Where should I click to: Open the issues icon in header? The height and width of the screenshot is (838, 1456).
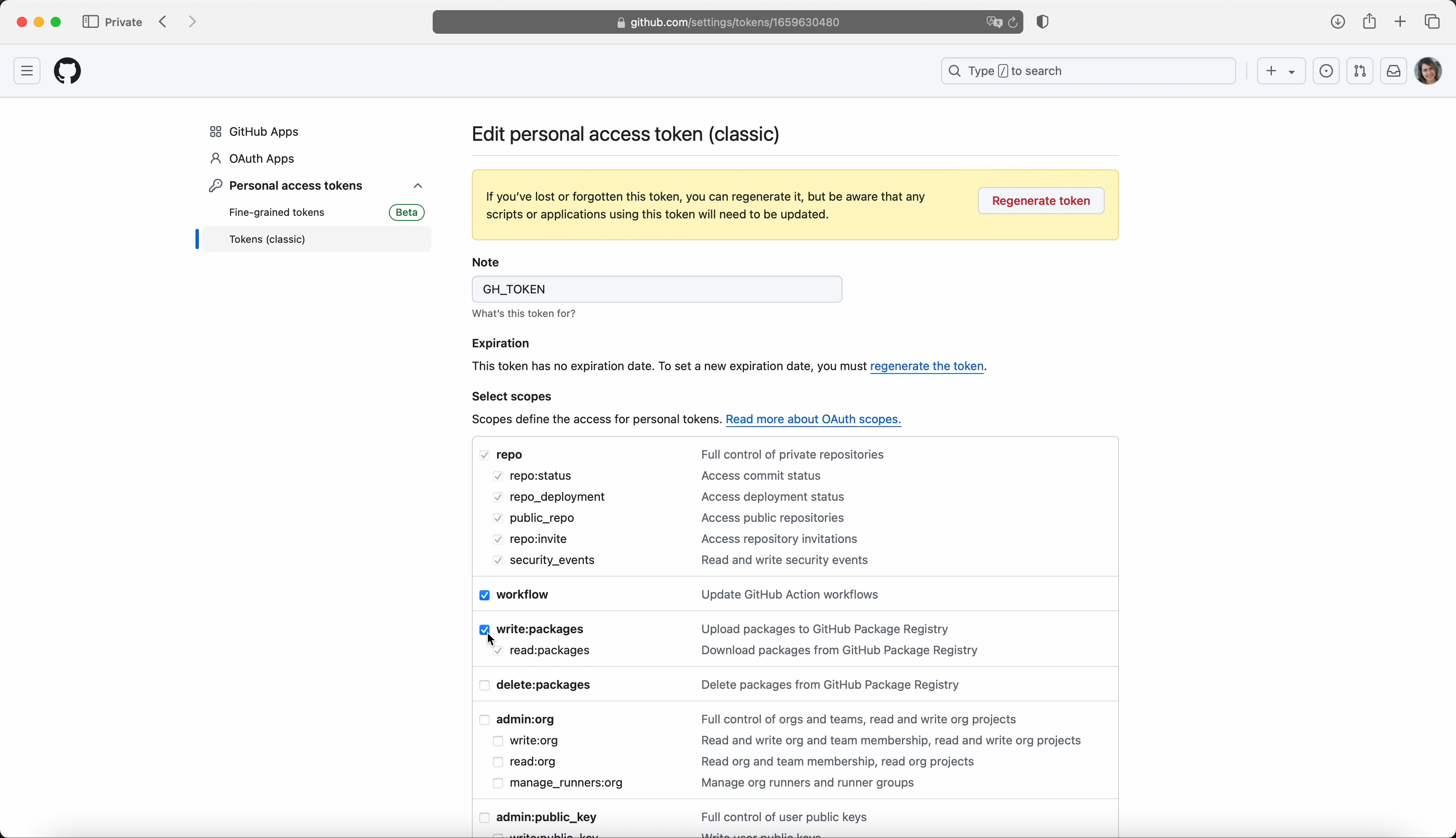click(1326, 71)
